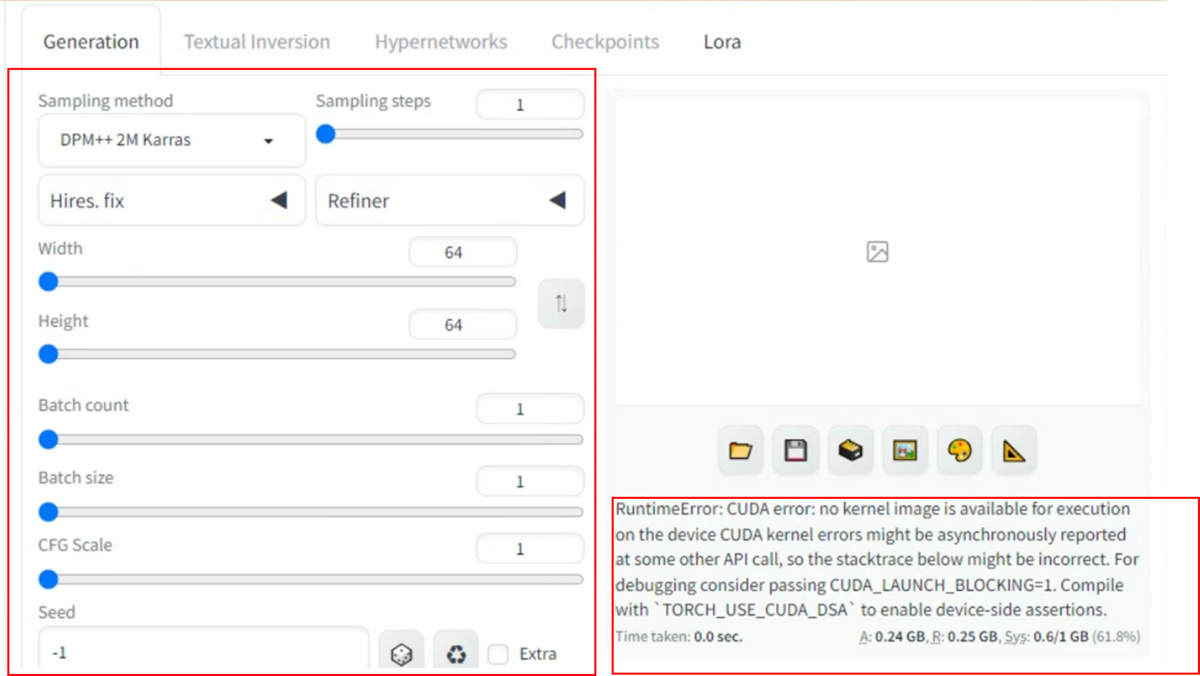This screenshot has width=1200, height=676.
Task: Click the Batch count number field
Action: 530,408
